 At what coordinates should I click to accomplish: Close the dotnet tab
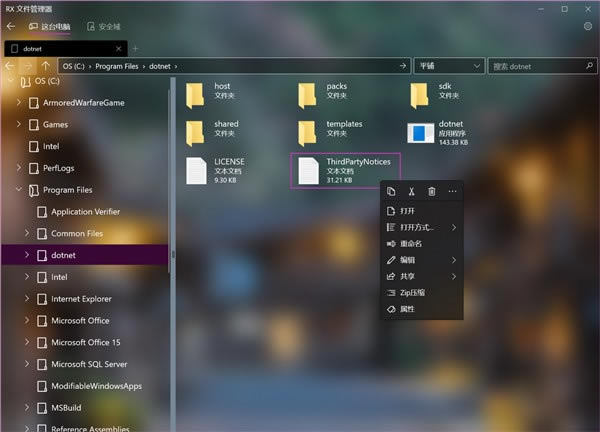coord(119,49)
